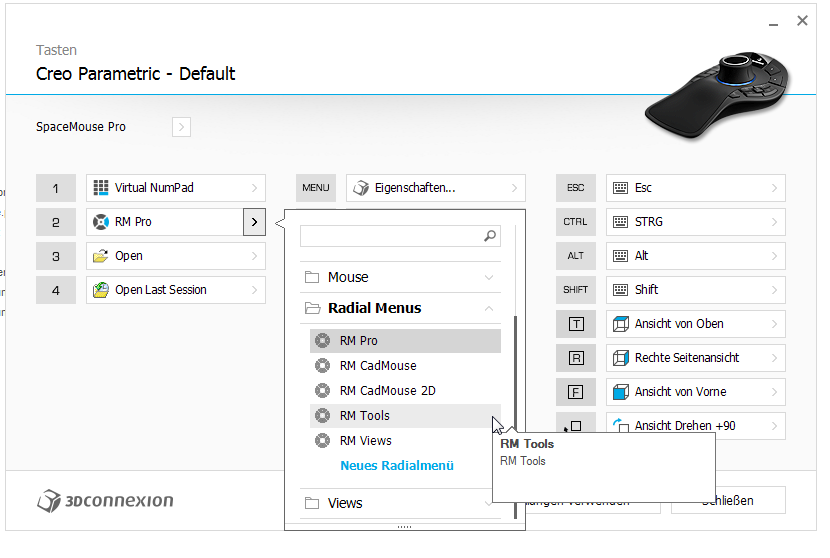Minimize the Tasten window
The image size is (830, 558).
pyautogui.click(x=773, y=22)
